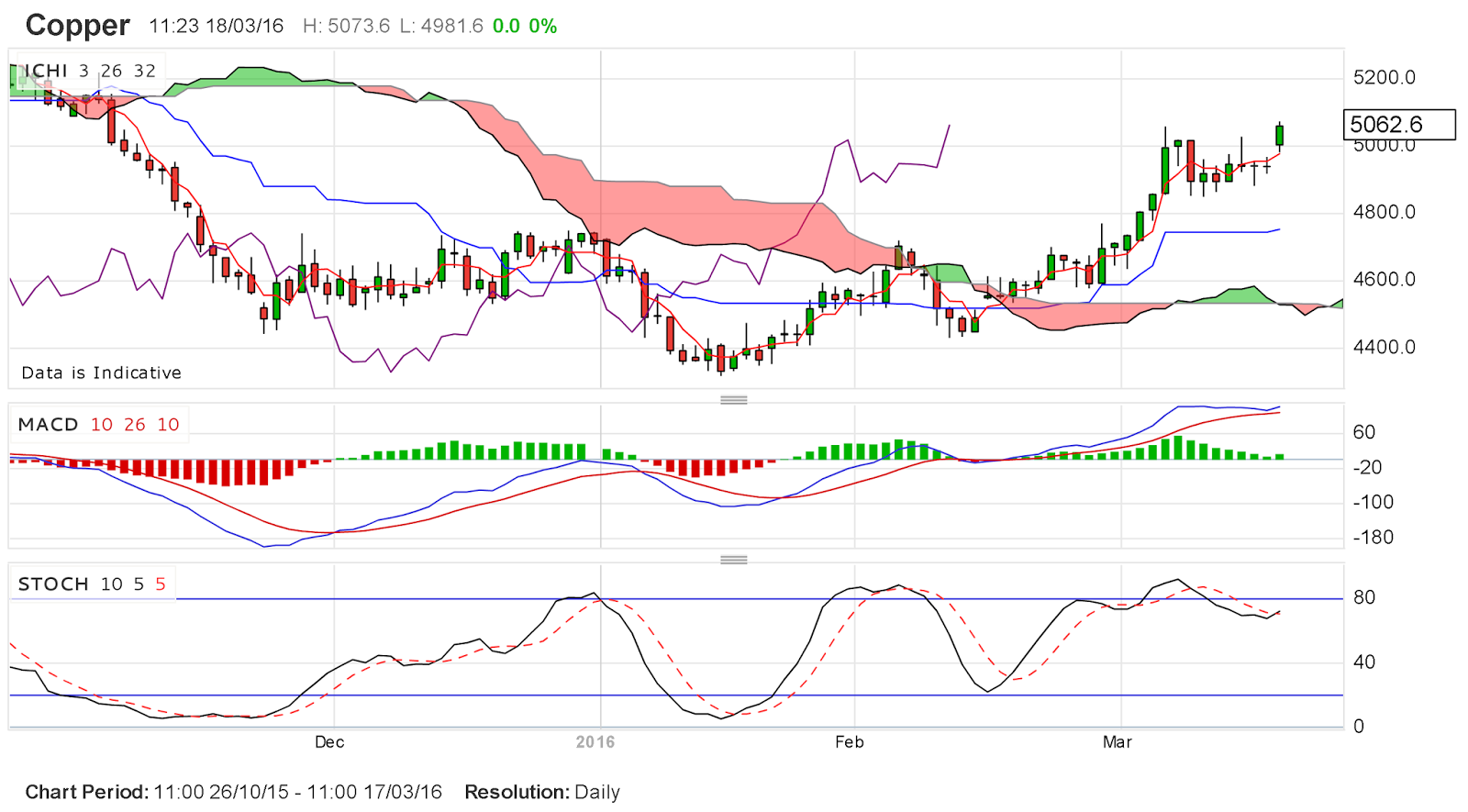
Task: Grab the divider handle between price and MACD panels
Action: (x=734, y=400)
